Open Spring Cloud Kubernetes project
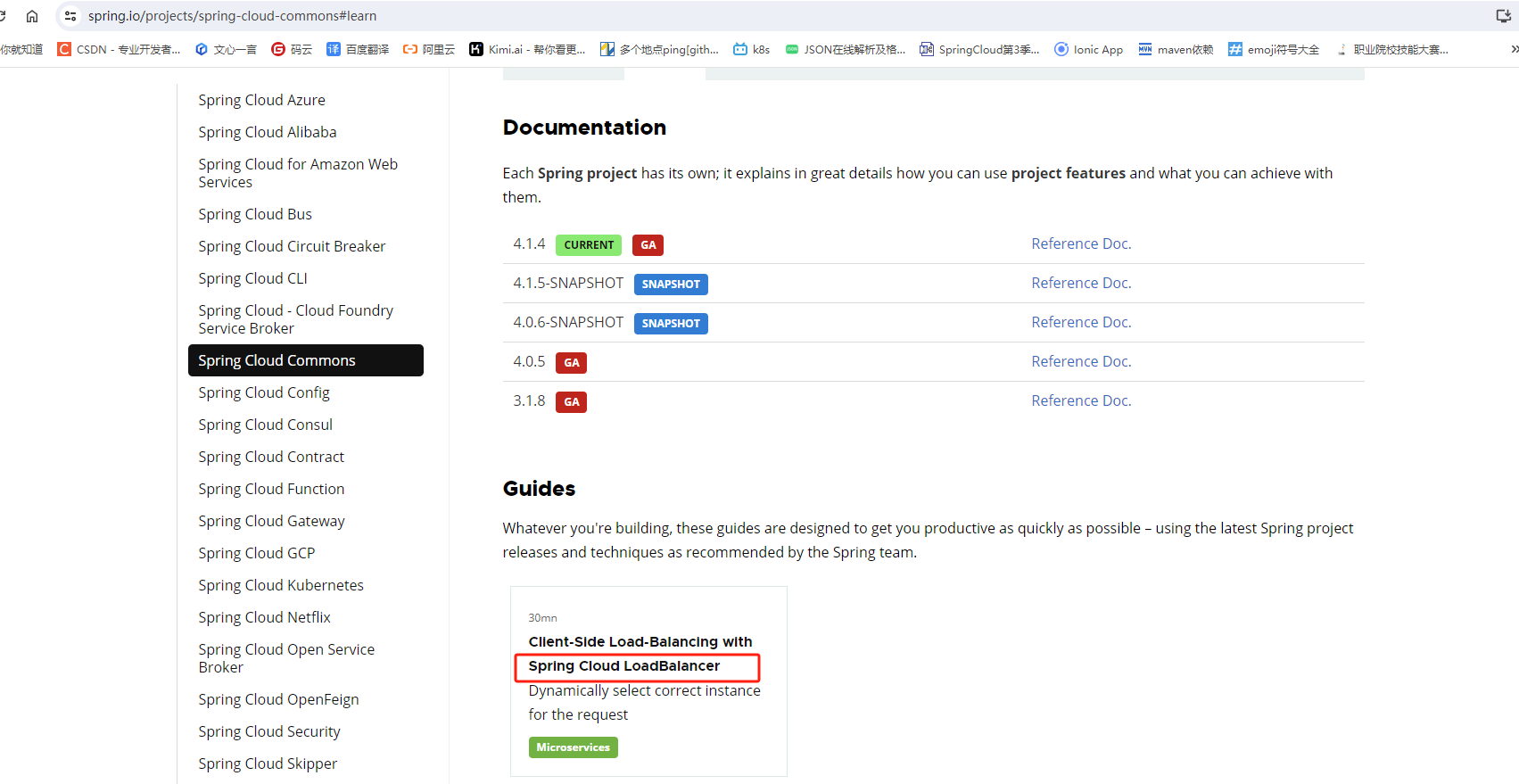The width and height of the screenshot is (1519, 784). 281,585
